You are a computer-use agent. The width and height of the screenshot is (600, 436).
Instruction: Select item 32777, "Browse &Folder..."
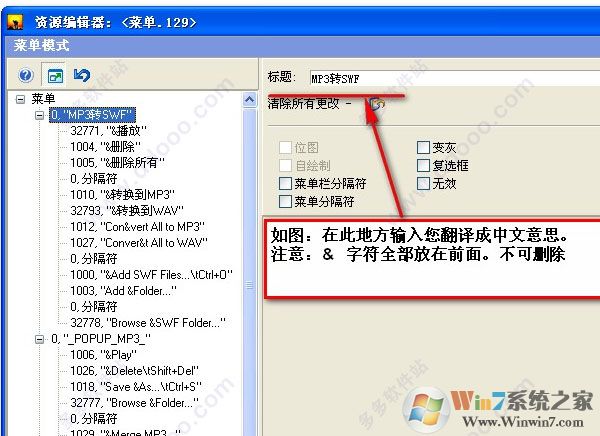click(134, 403)
